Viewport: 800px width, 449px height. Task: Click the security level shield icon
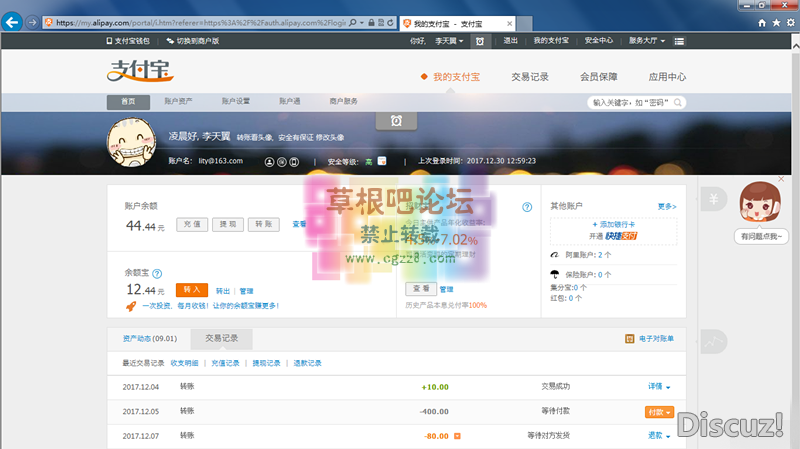click(382, 161)
